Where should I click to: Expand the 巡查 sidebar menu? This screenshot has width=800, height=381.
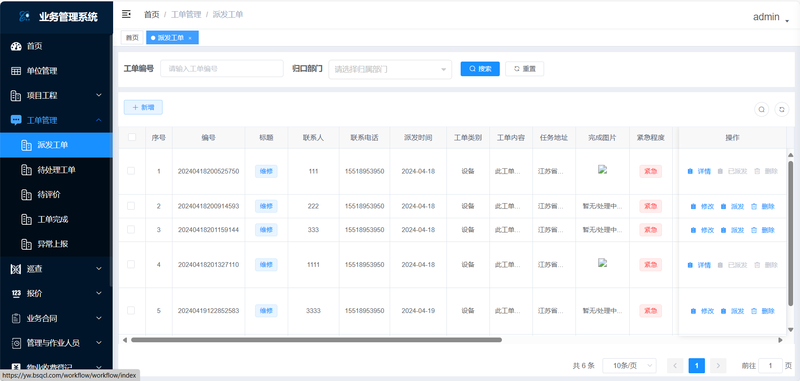56,269
